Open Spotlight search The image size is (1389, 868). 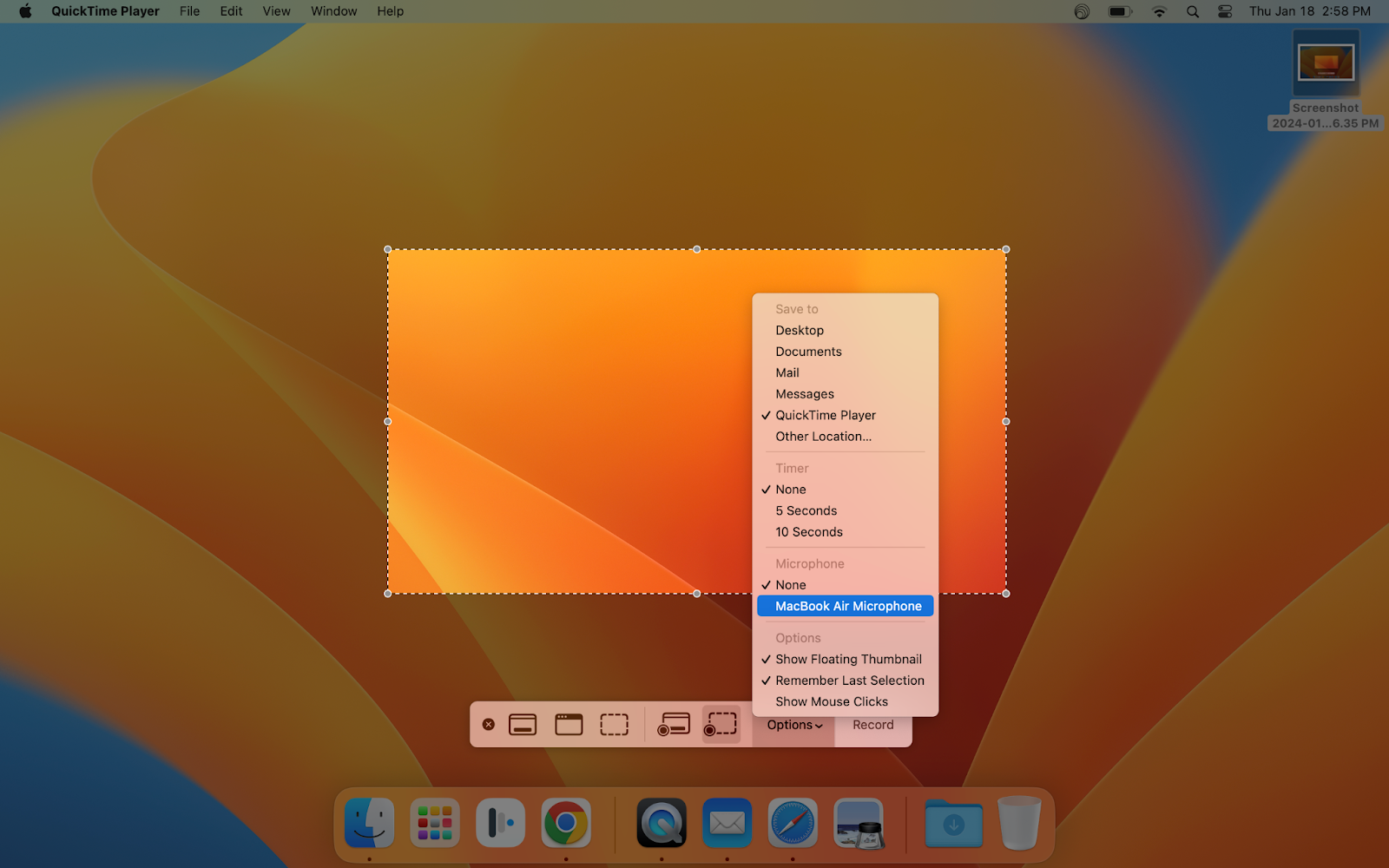coord(1193,11)
